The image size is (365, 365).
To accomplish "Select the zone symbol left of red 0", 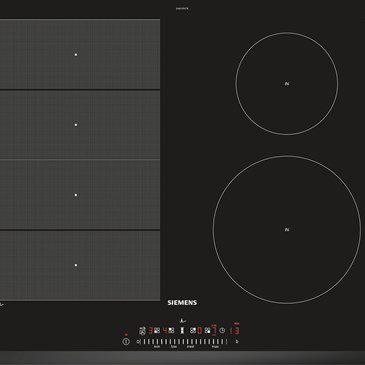I will tap(193, 330).
